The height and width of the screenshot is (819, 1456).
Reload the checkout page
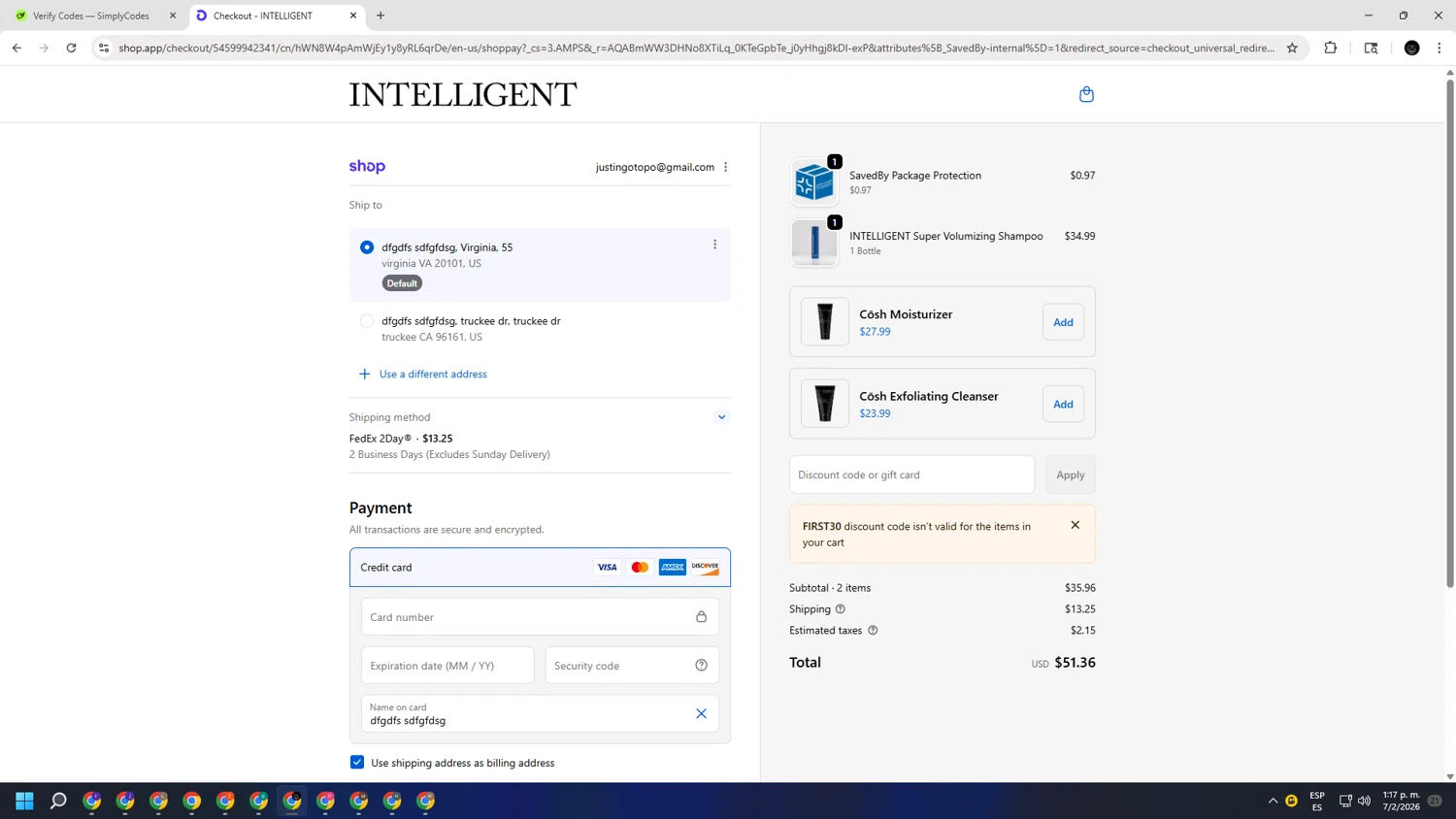(71, 48)
